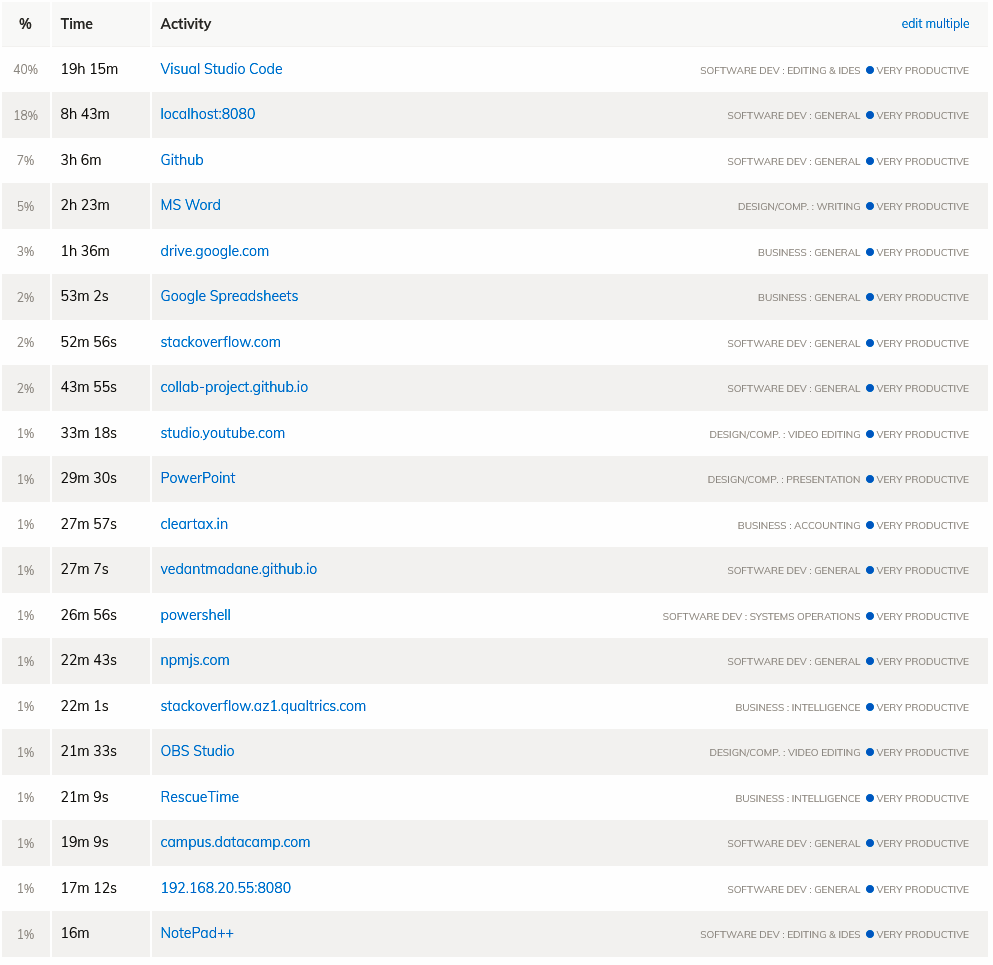Image resolution: width=993 pixels, height=965 pixels.
Task: Open studio.youtube.com activity link
Action: tap(222, 433)
